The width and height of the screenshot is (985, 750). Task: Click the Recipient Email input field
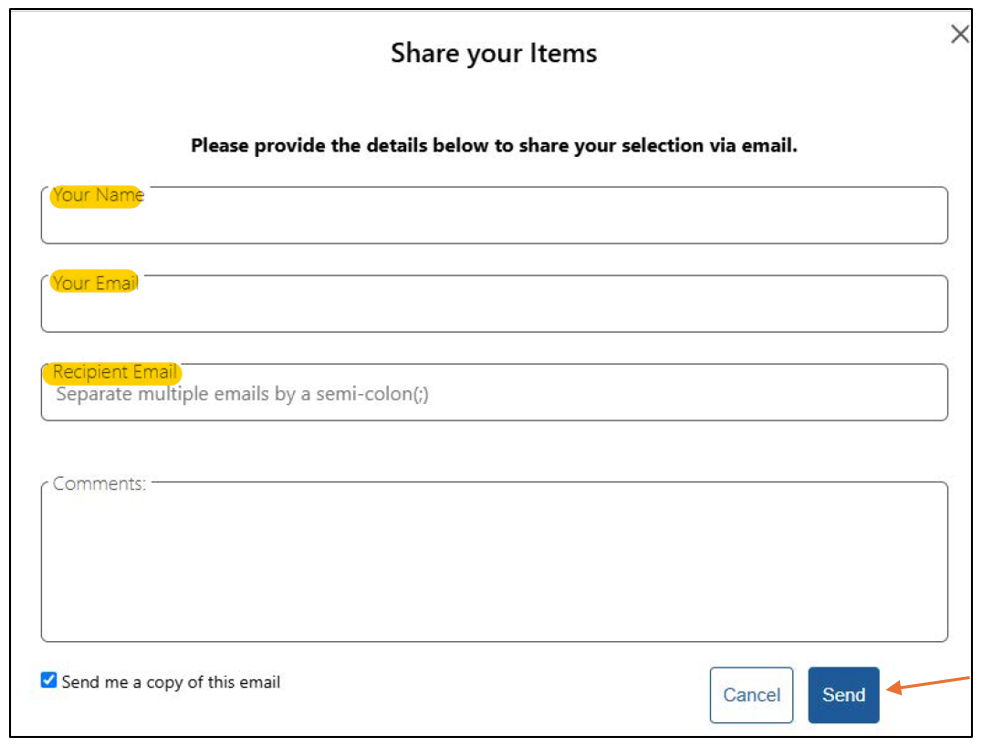coord(494,393)
